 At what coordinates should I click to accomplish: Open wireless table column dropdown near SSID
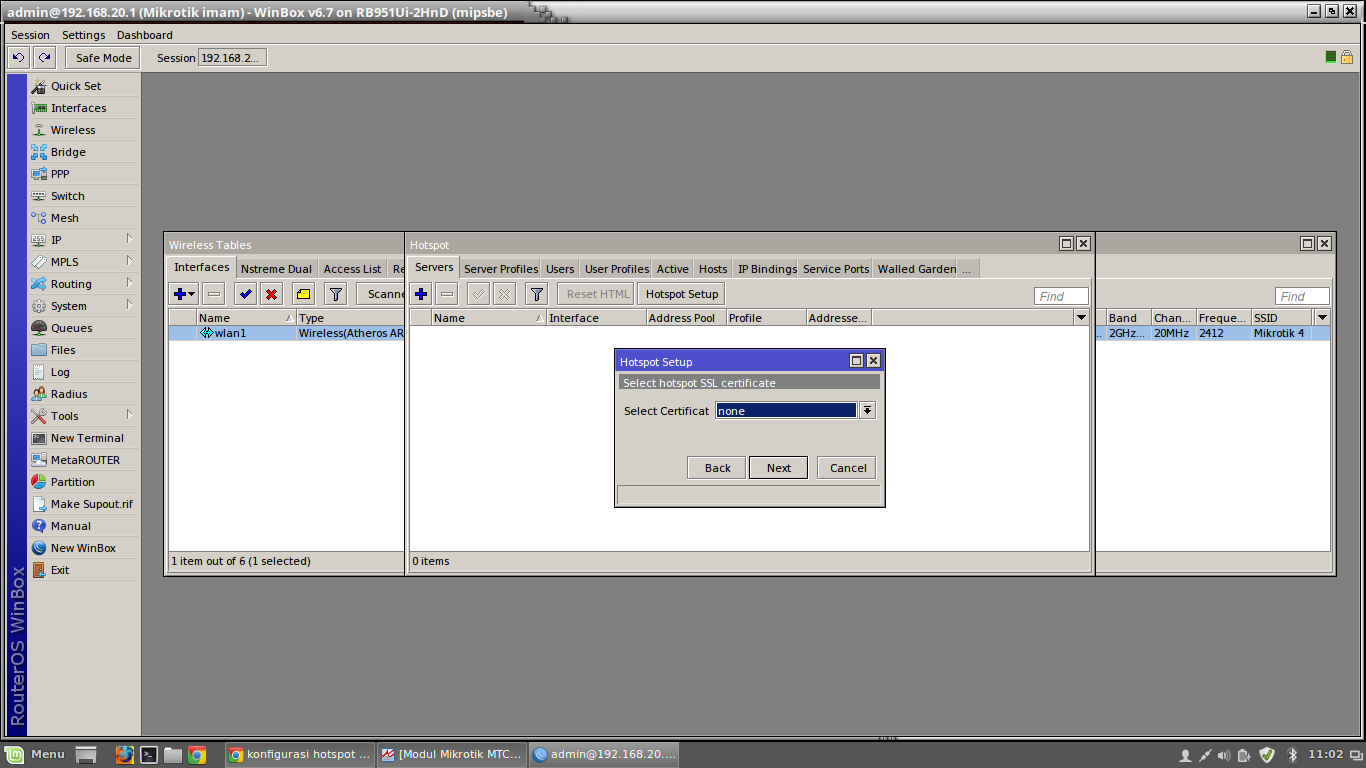(1322, 318)
